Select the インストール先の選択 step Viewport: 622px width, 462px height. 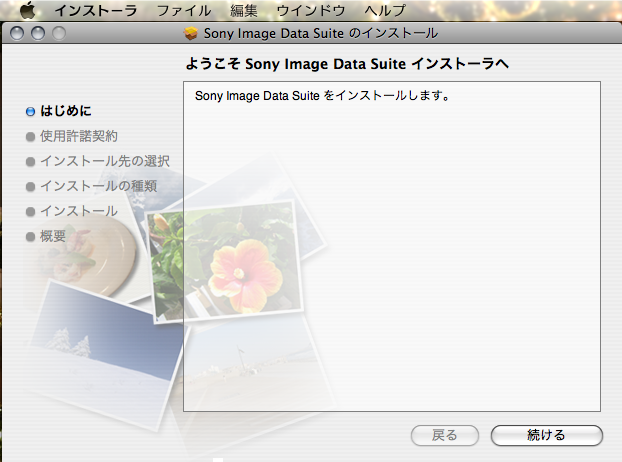(x=105, y=161)
